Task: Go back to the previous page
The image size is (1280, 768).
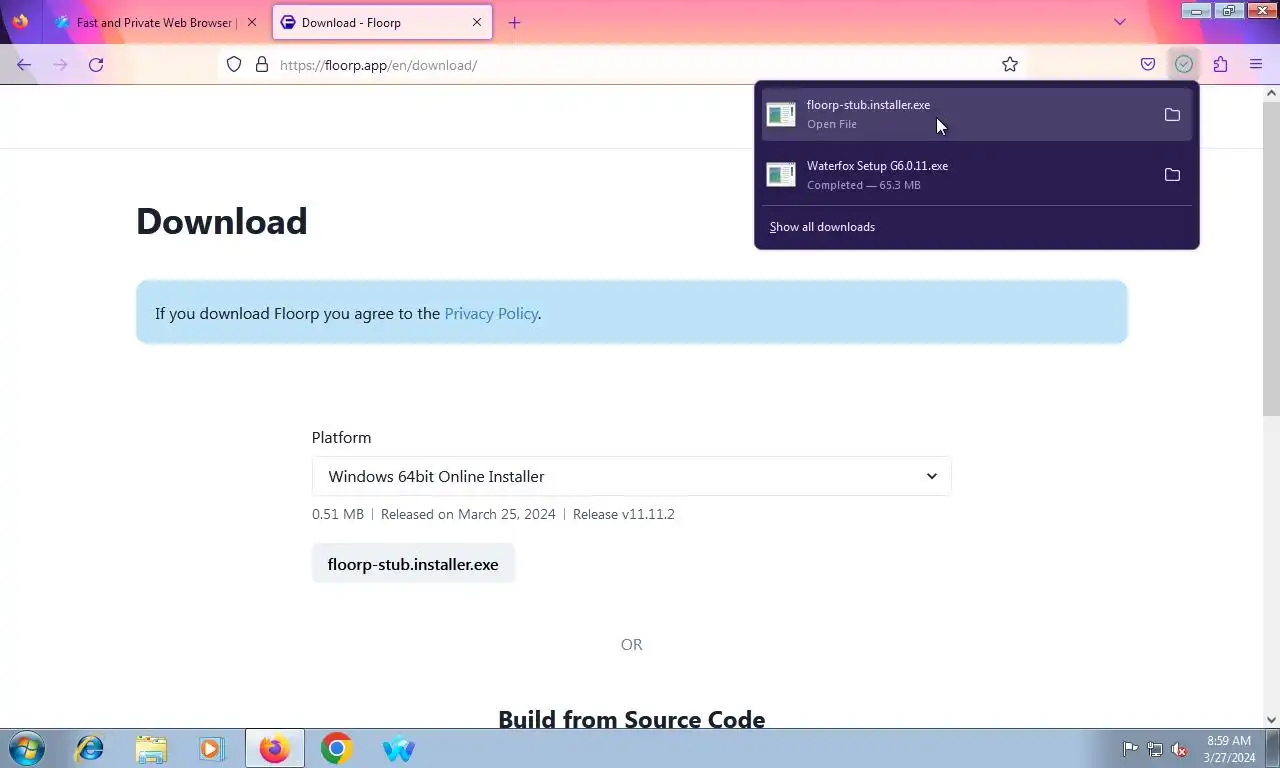Action: (x=24, y=65)
